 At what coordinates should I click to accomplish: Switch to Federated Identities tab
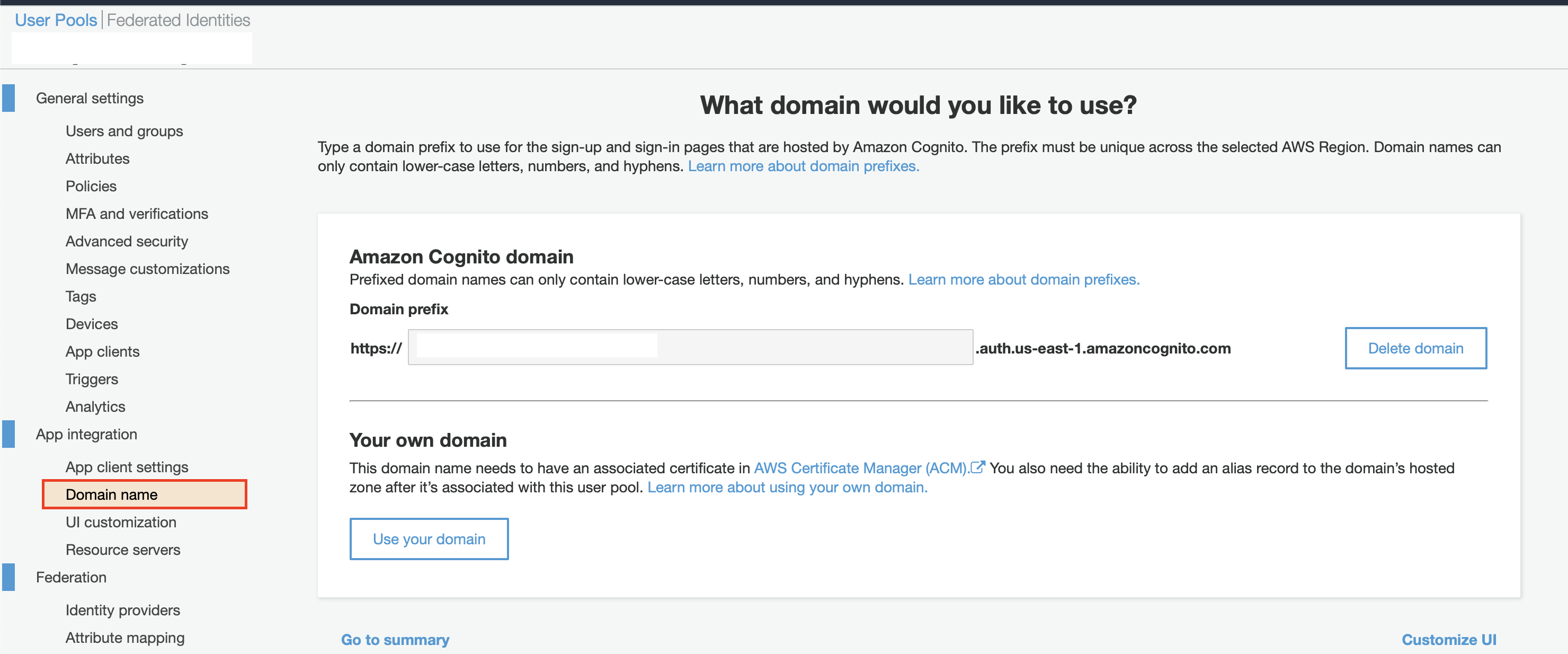(x=179, y=20)
